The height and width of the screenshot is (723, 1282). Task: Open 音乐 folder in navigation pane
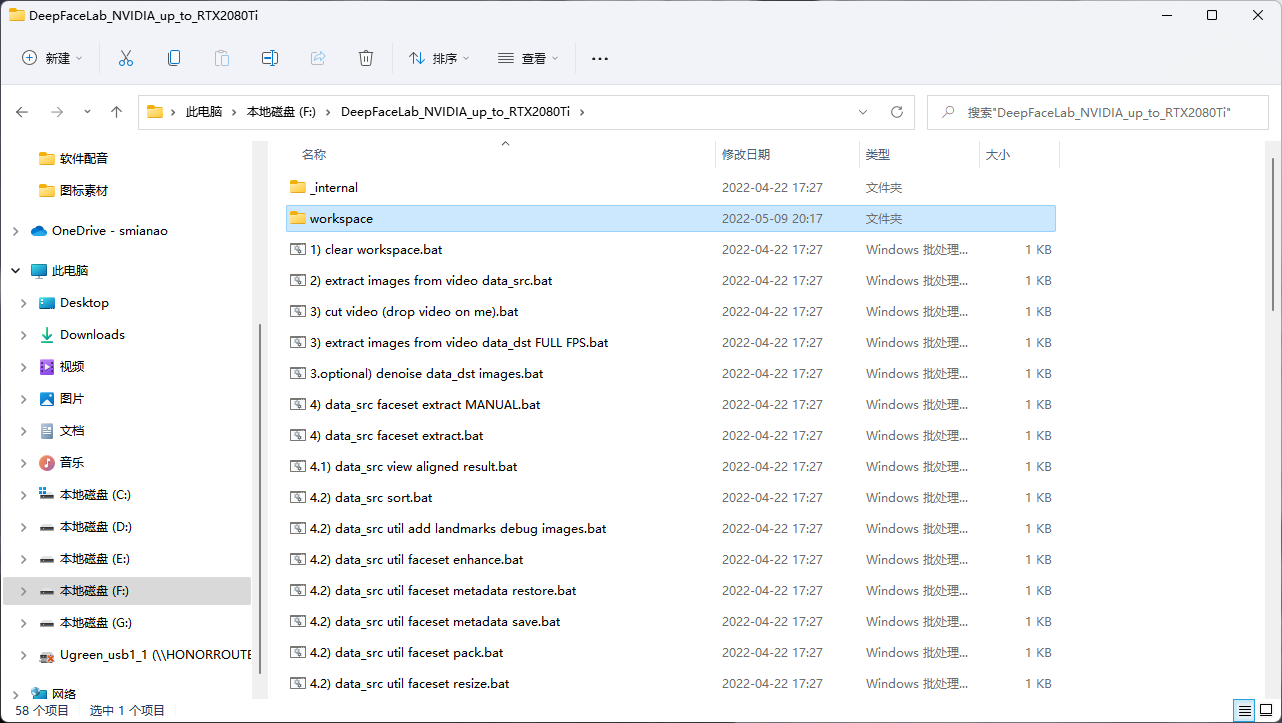pos(72,462)
